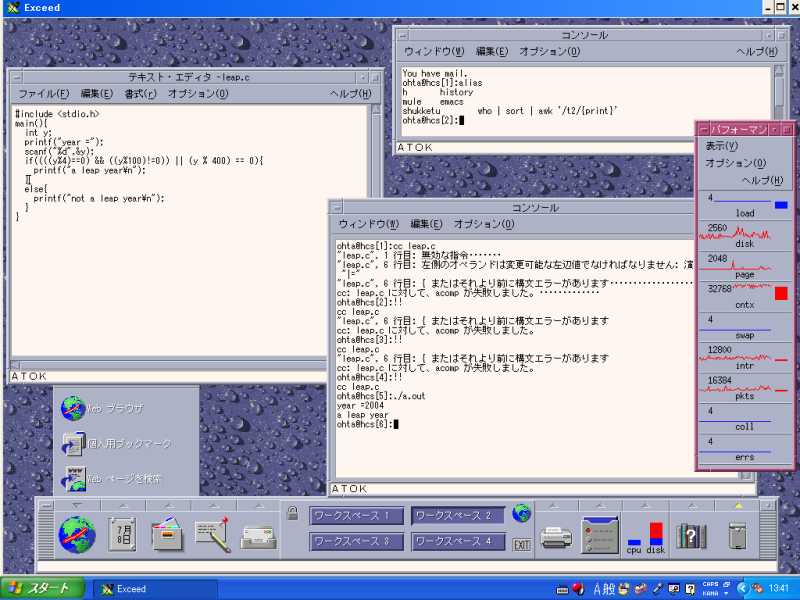This screenshot has width=800, height=600.
Task: Toggle KANA in the IME language bar
Action: [x=710, y=593]
